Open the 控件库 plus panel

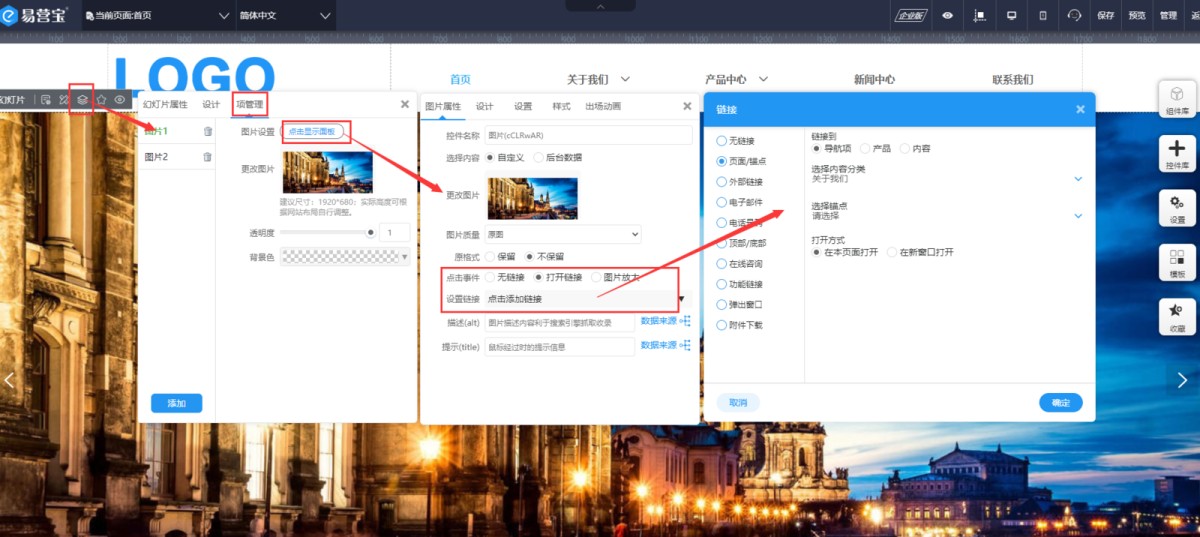pos(1177,154)
